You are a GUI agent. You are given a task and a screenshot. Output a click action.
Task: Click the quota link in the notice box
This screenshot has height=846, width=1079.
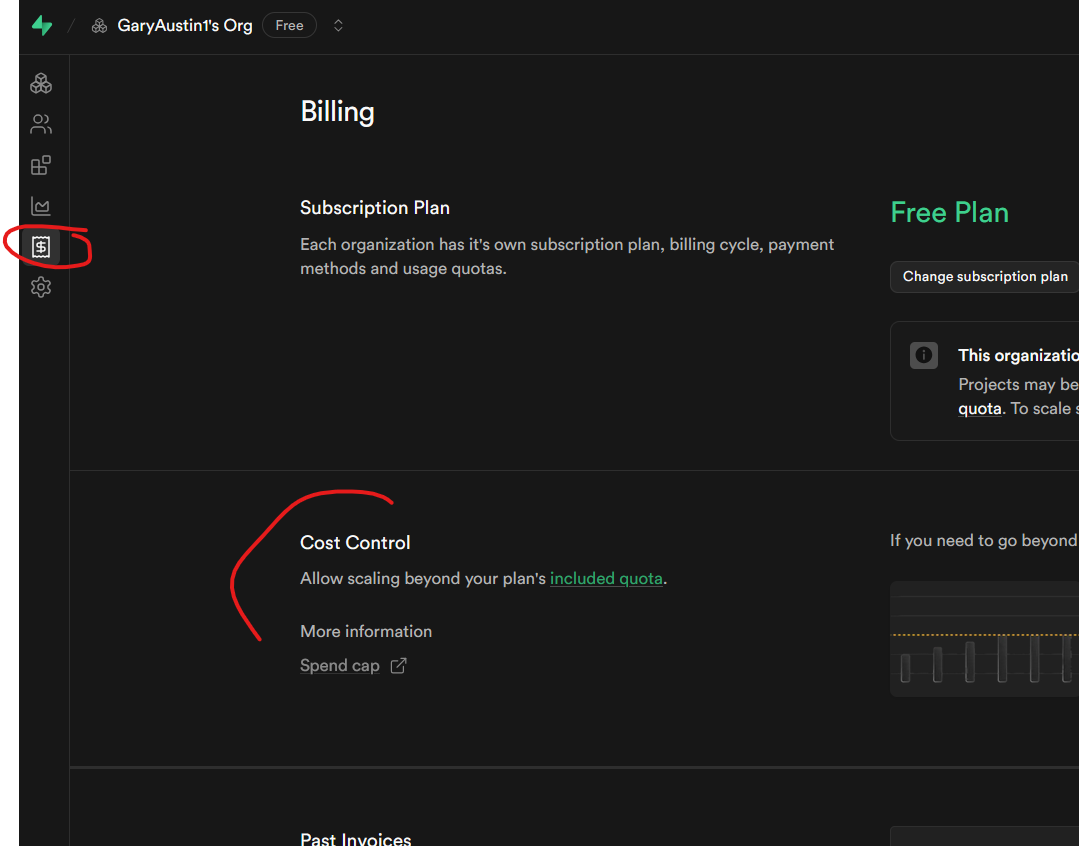click(979, 409)
